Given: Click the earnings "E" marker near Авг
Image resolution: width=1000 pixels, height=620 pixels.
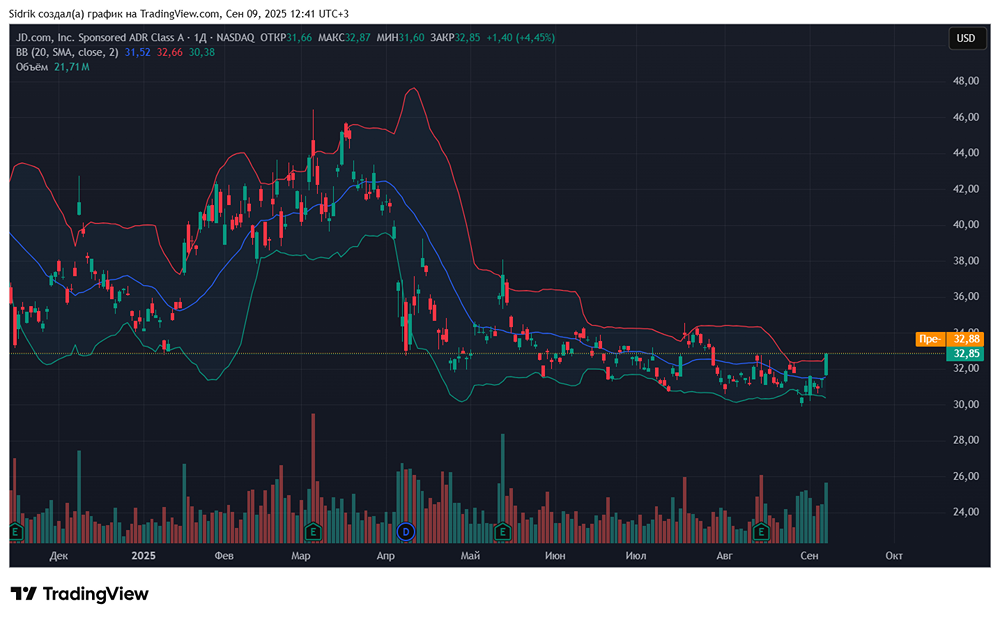Looking at the screenshot, I should click(x=760, y=530).
